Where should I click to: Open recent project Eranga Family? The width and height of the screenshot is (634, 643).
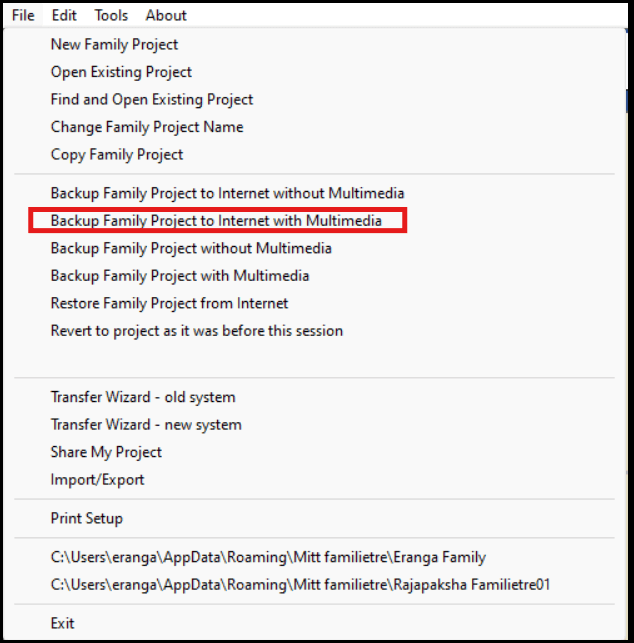268,557
